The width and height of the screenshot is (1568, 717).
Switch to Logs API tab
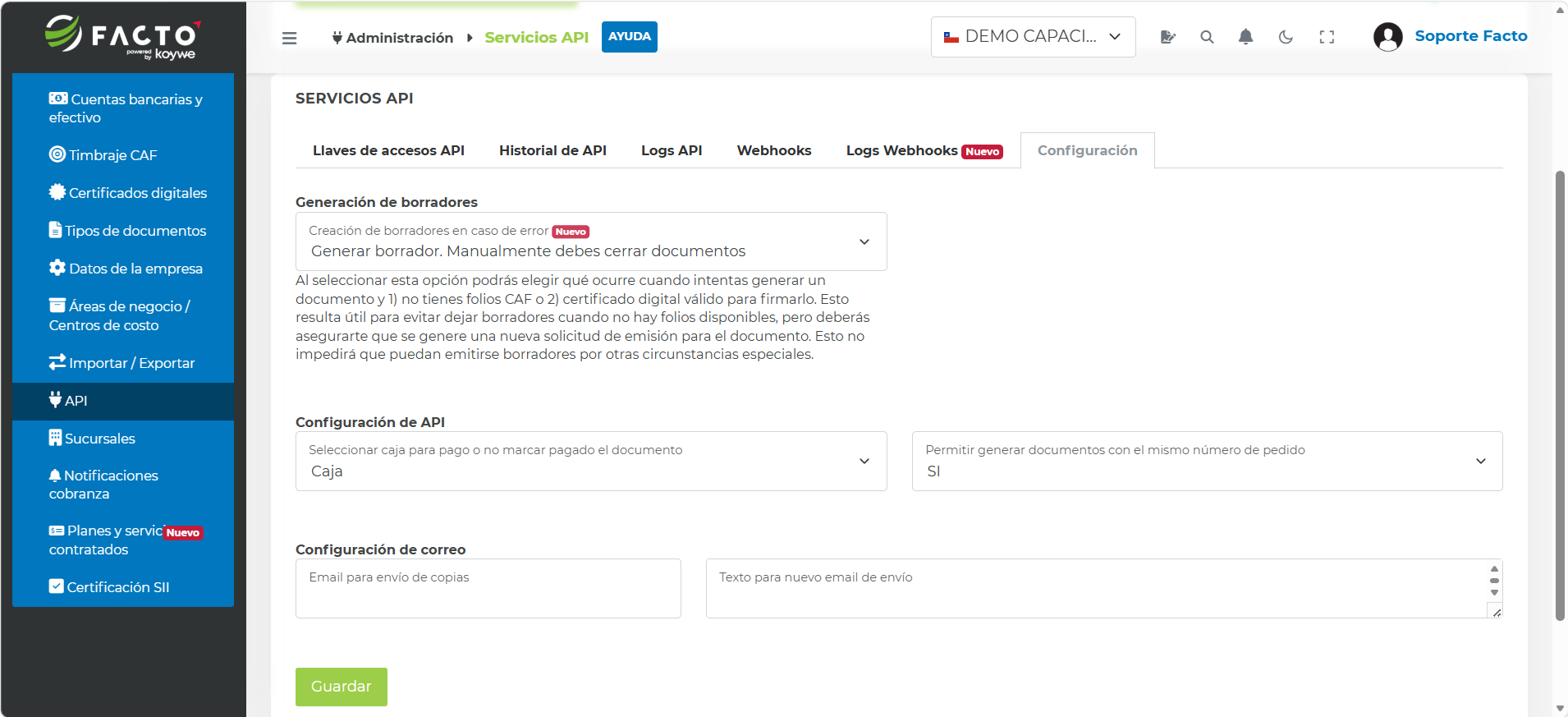[x=672, y=150]
